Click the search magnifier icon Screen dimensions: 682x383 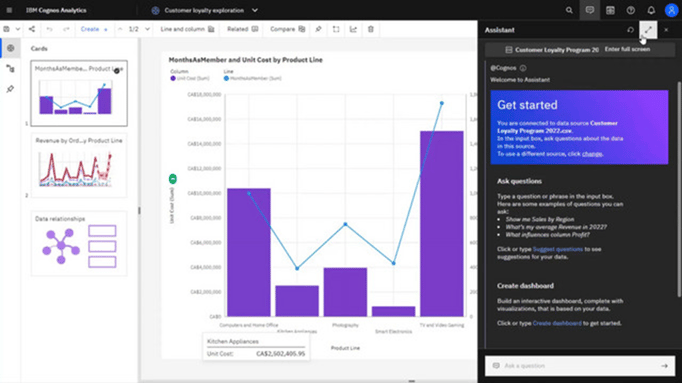[x=569, y=10]
